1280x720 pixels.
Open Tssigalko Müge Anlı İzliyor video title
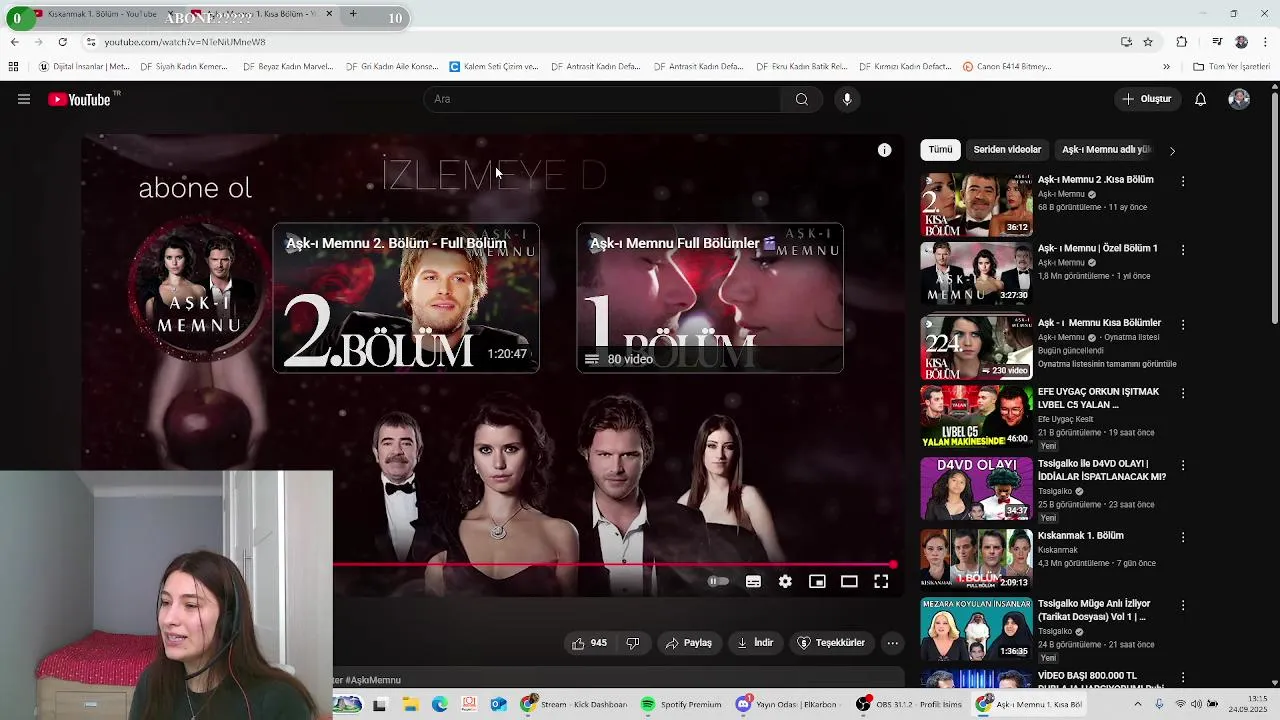click(1095, 610)
